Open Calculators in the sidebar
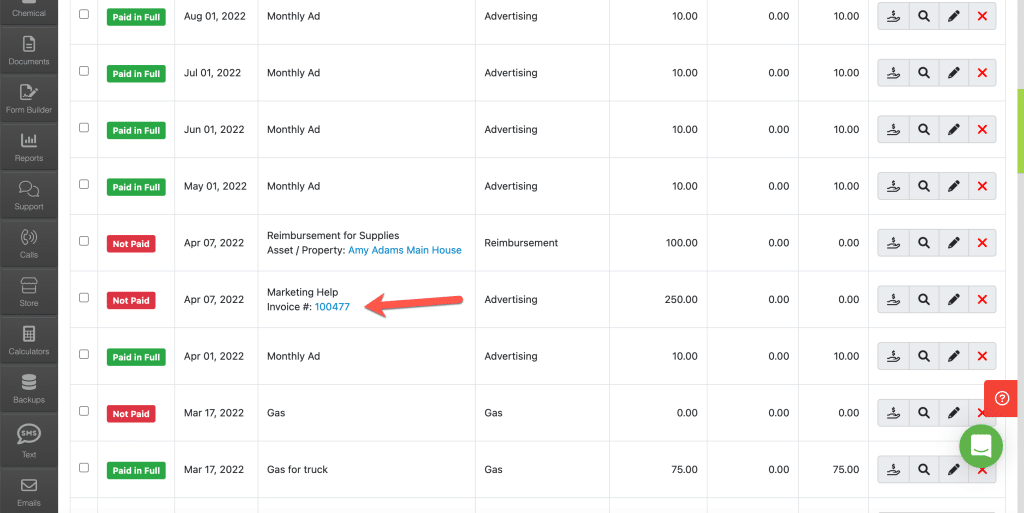Image resolution: width=1024 pixels, height=513 pixels. tap(29, 340)
